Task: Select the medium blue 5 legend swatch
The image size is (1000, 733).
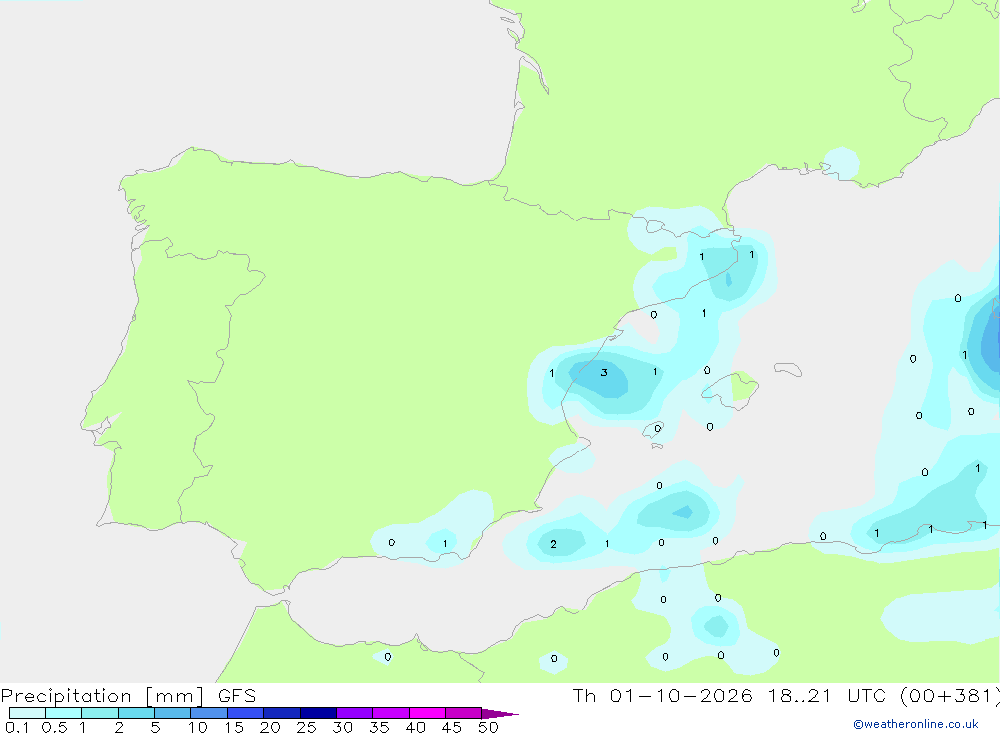Action: coord(172,713)
